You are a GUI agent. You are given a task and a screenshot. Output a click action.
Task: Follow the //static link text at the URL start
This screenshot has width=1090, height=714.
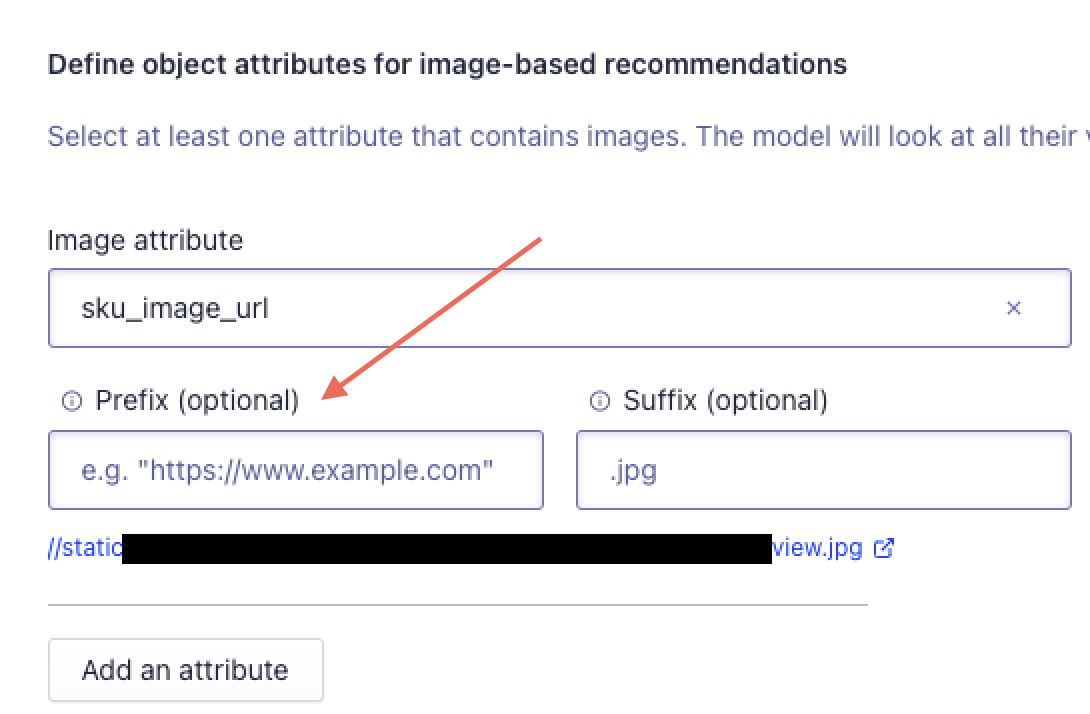coord(85,548)
